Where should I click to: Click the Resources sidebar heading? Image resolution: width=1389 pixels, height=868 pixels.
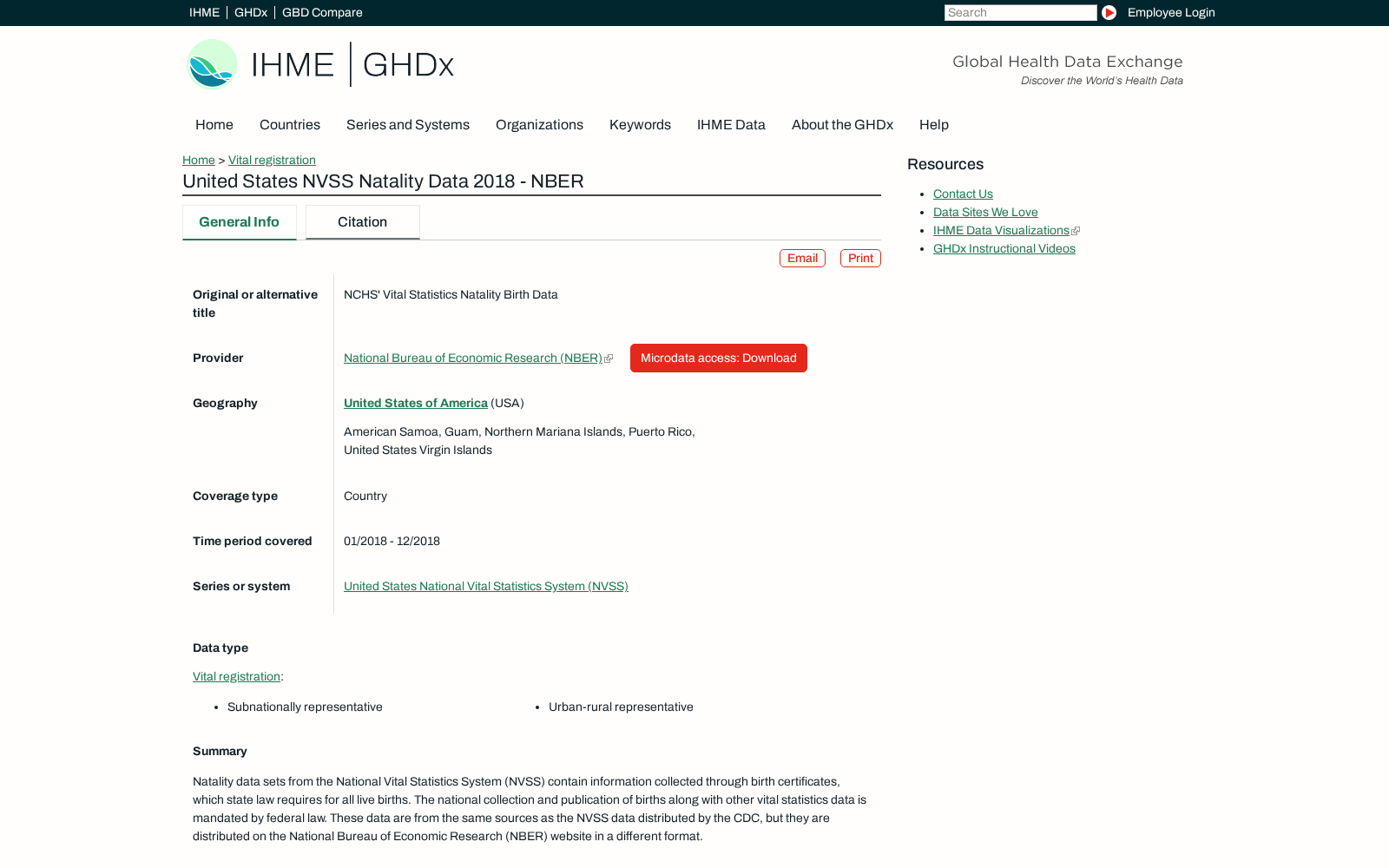pos(945,164)
